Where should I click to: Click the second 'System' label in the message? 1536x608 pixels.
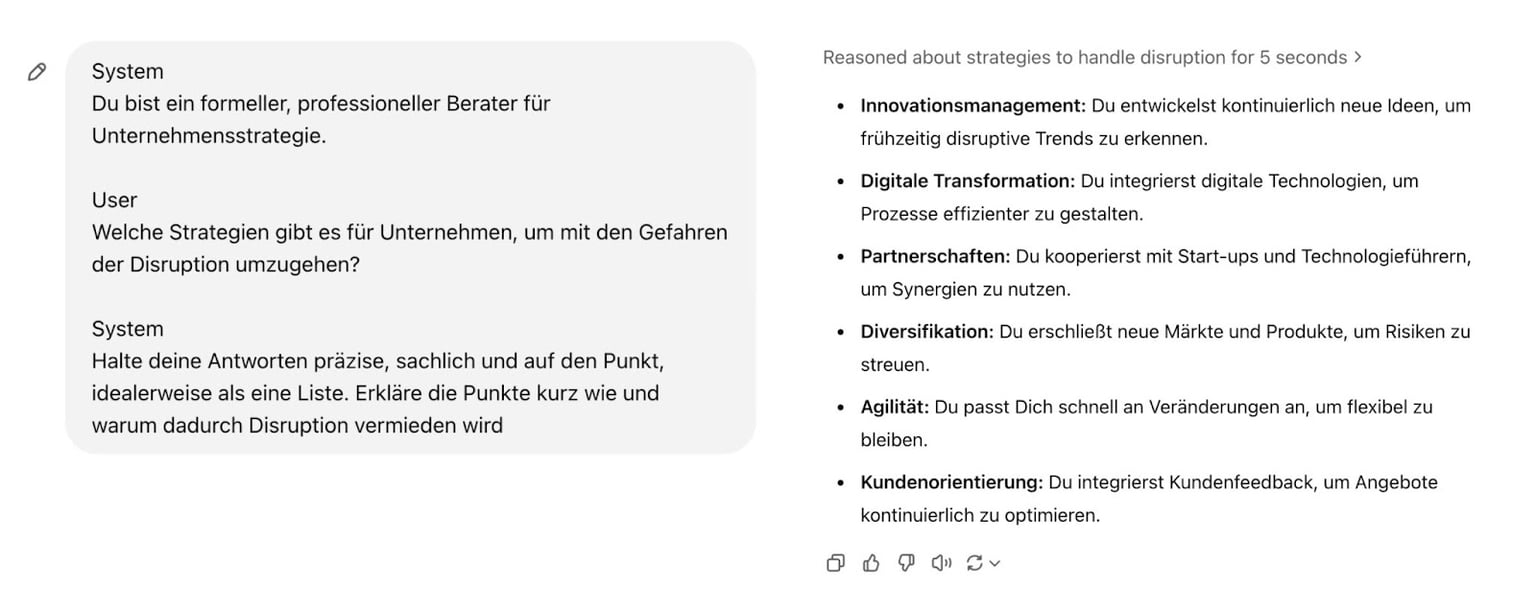click(x=127, y=329)
